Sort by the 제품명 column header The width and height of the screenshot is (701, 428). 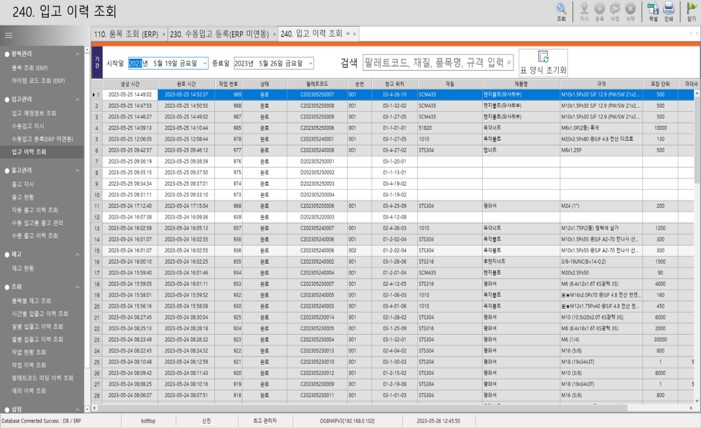coord(521,84)
